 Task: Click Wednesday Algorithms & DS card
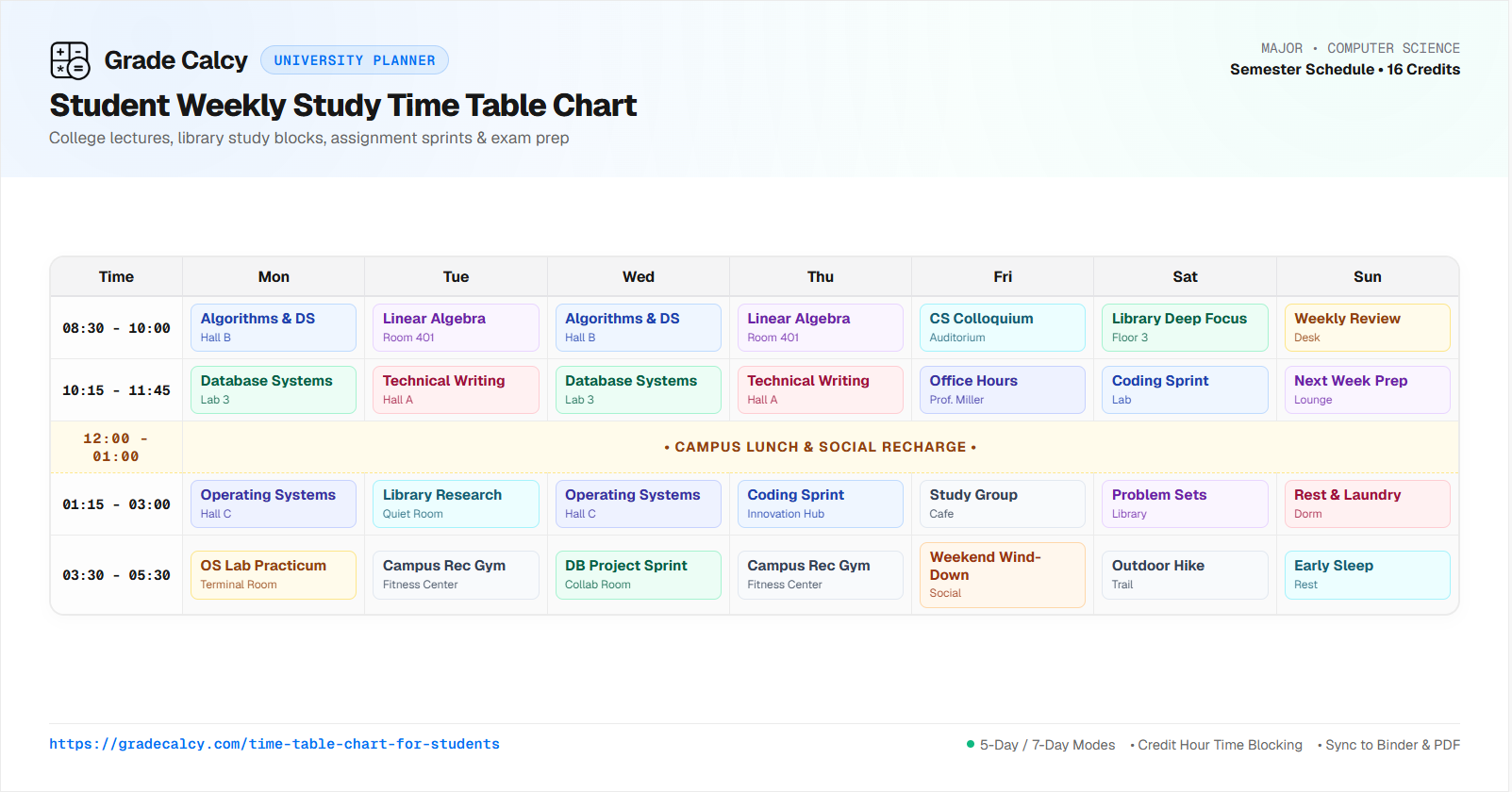point(638,327)
